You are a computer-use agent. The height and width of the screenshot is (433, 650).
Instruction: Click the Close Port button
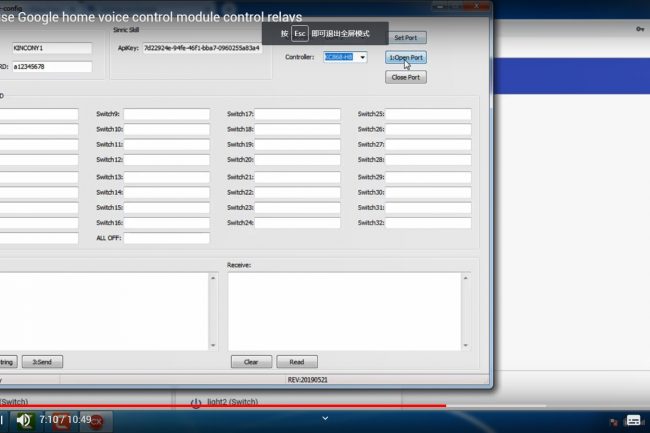[x=405, y=77]
